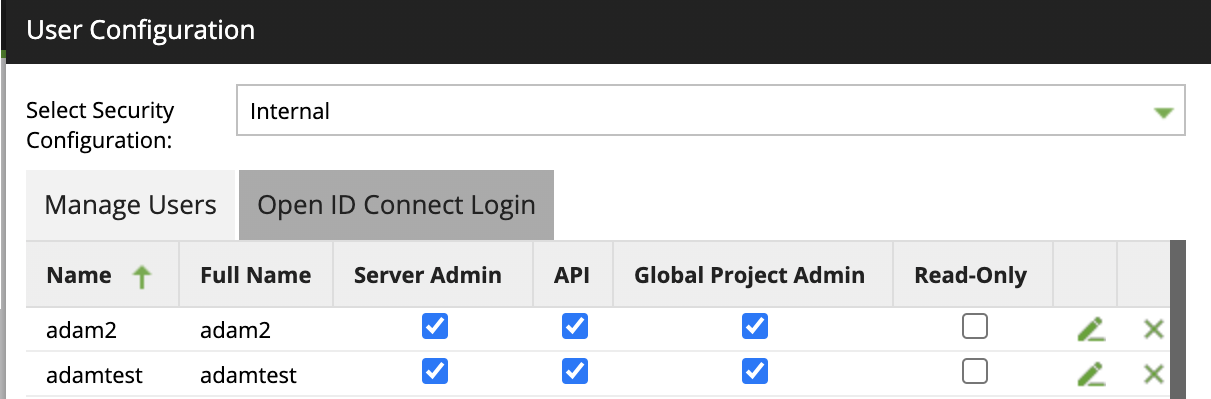Viewport: 1211px width, 399px height.
Task: Edit the adam2 user with the pencil icon
Action: coord(1091,328)
